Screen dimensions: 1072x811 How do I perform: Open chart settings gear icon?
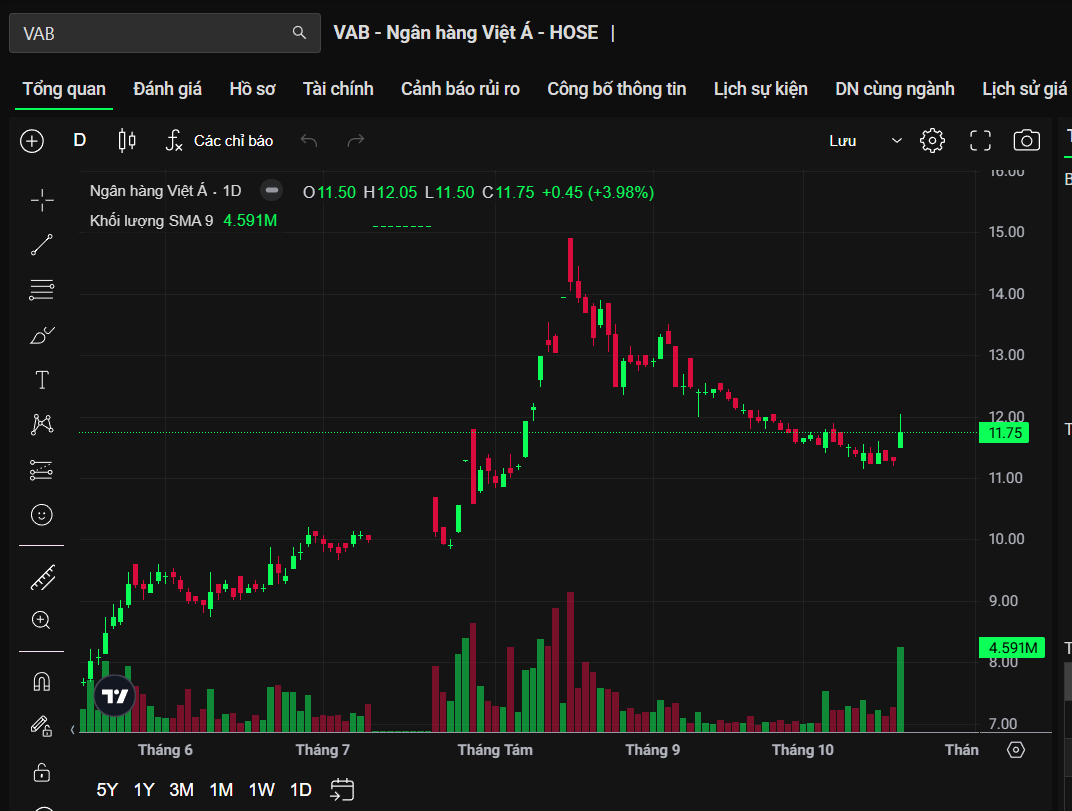(932, 141)
